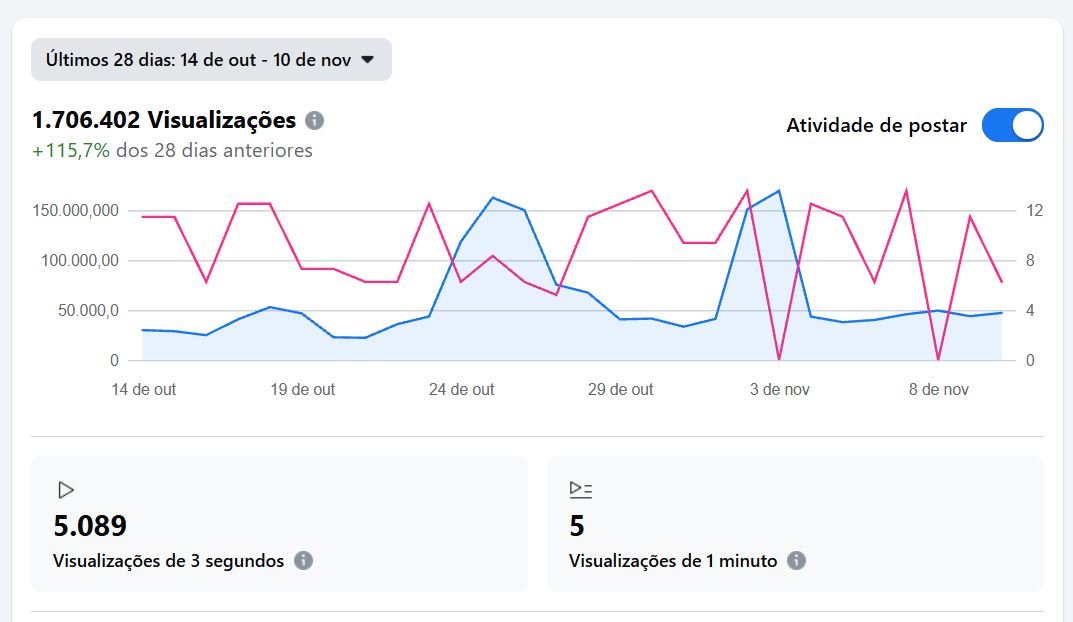1073x622 pixels.
Task: Click the 8 de nov axis date label
Action: [938, 390]
